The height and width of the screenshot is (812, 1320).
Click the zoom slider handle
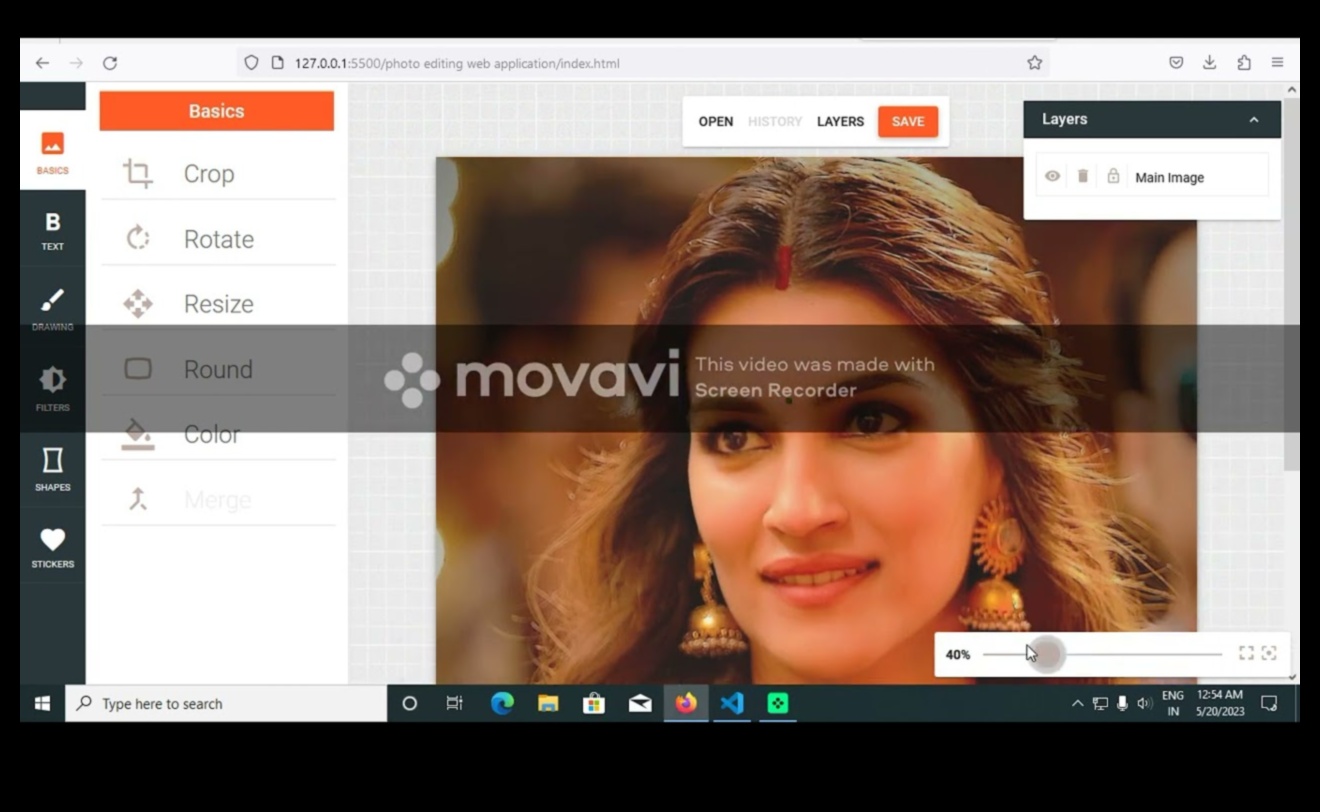point(1046,655)
